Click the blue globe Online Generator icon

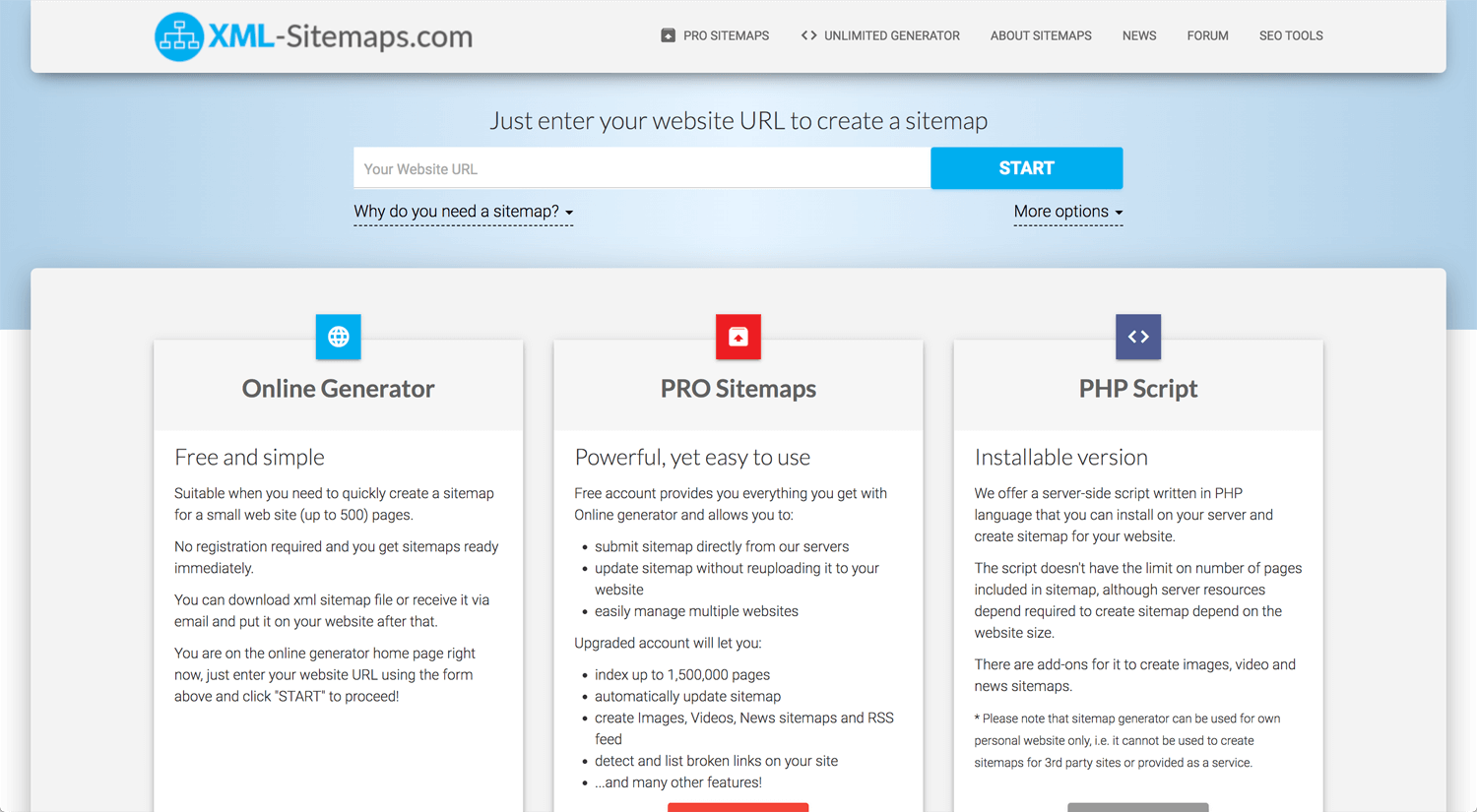pos(338,337)
